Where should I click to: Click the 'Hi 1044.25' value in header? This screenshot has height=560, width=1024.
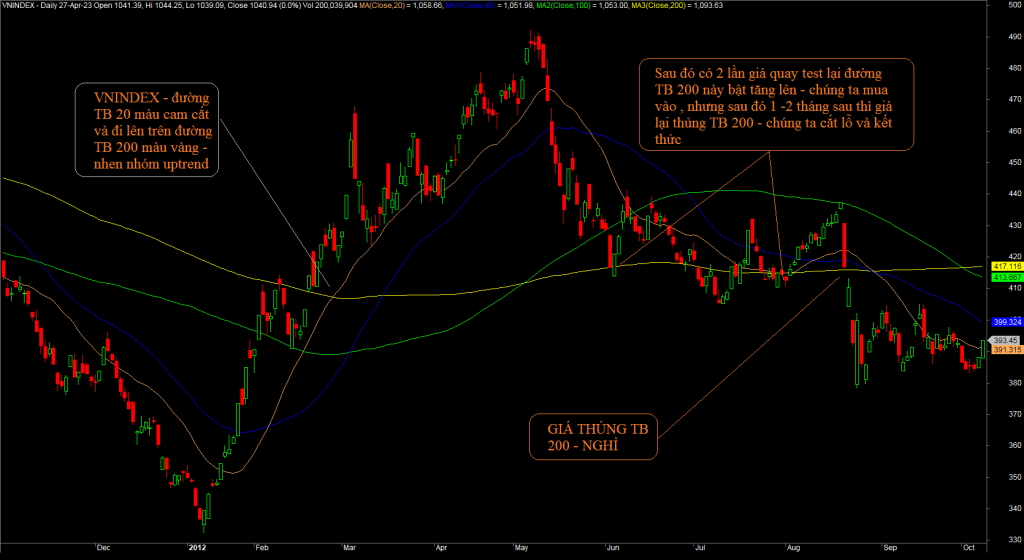pyautogui.click(x=165, y=5)
